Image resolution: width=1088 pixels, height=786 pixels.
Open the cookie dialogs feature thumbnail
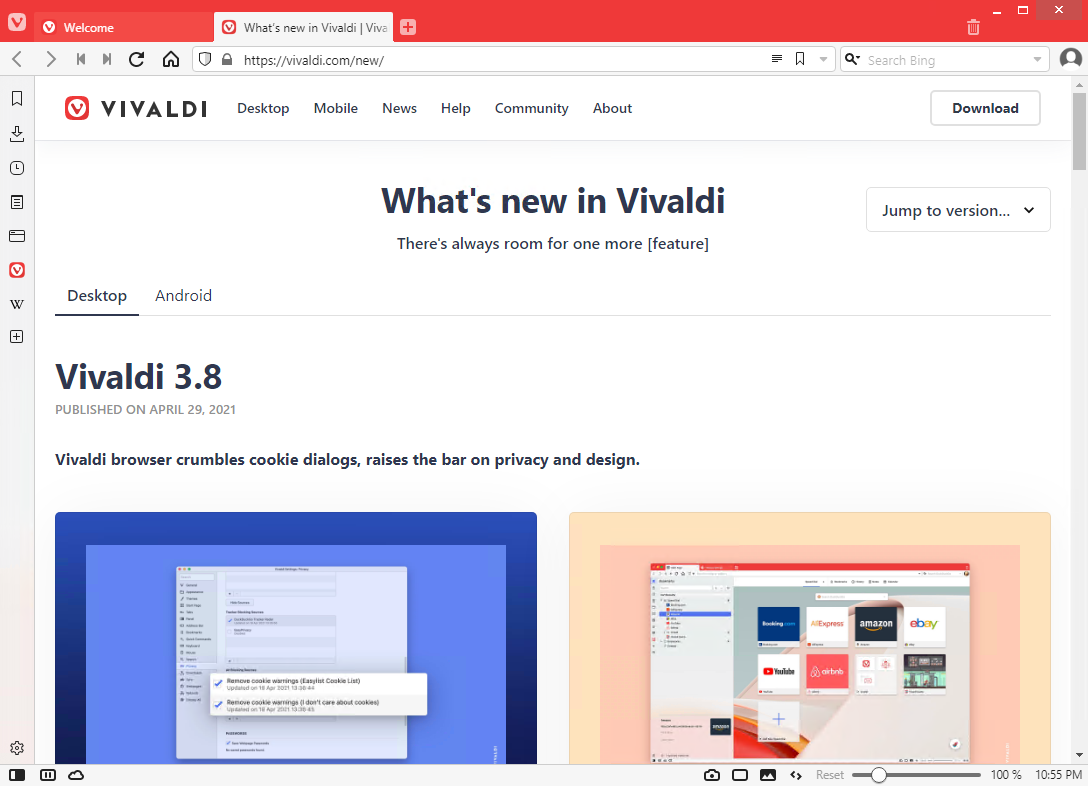(296, 638)
